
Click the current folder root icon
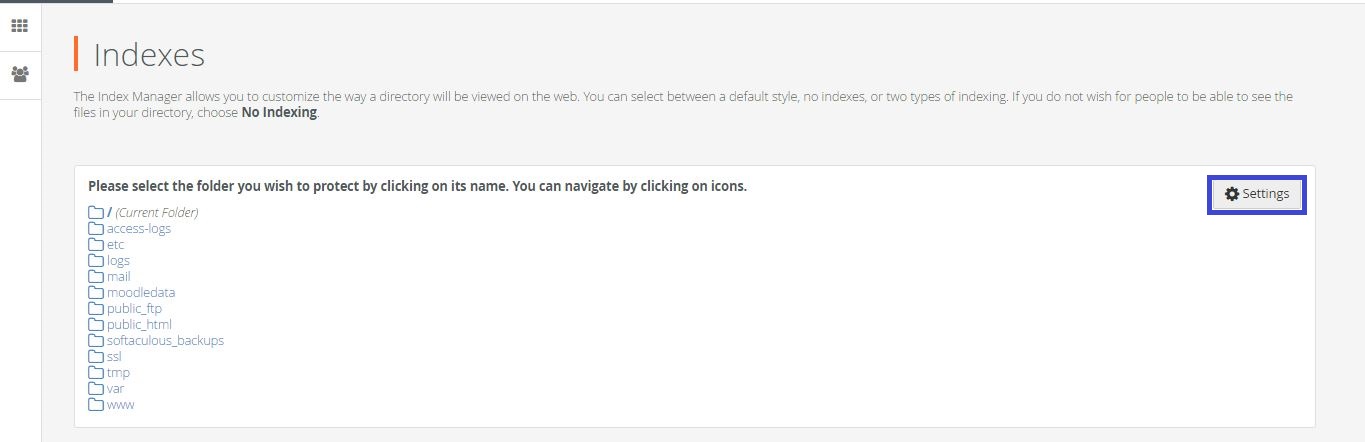coord(96,212)
